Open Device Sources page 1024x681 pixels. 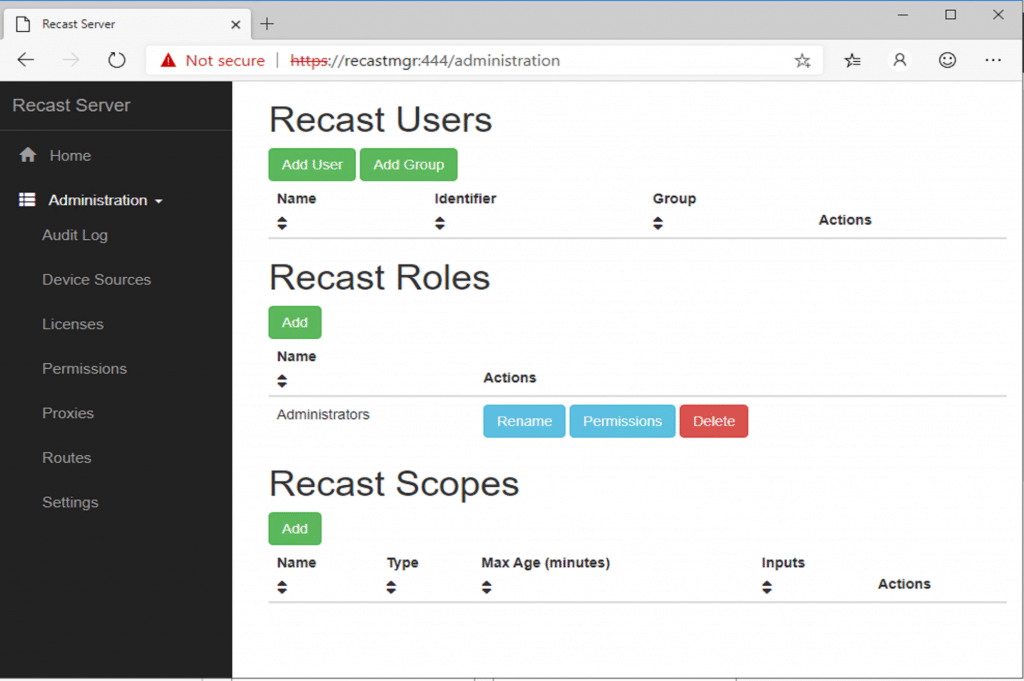[97, 279]
